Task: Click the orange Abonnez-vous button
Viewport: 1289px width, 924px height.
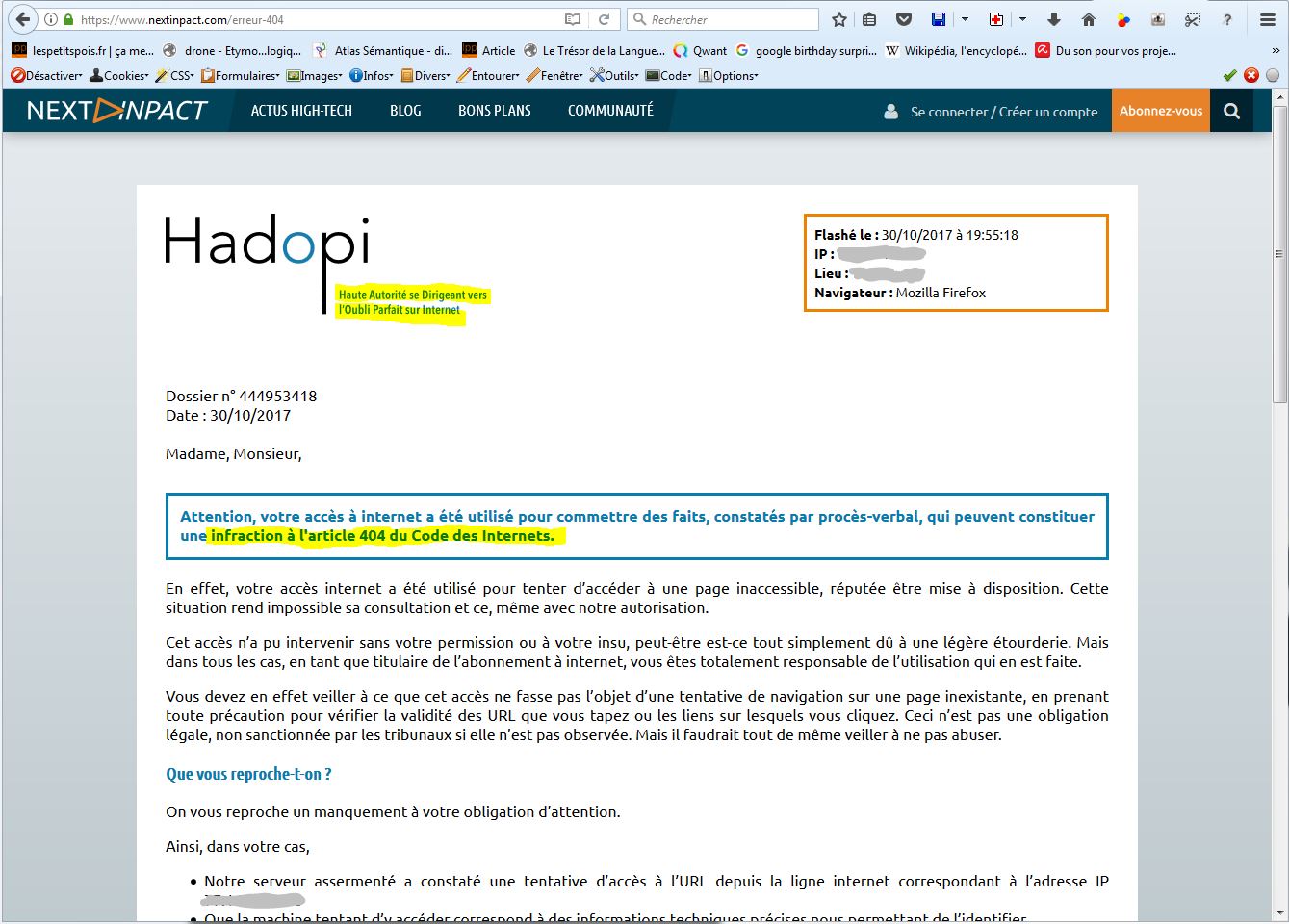Action: point(1161,111)
